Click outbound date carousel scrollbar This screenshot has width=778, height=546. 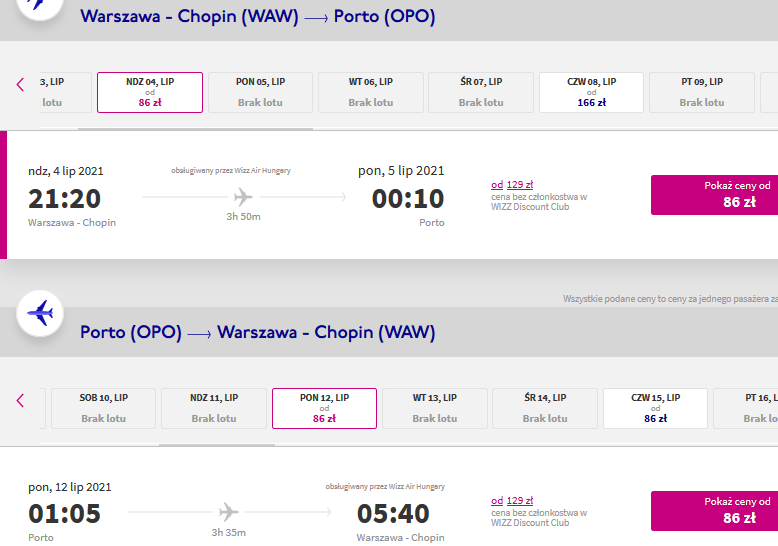(x=195, y=129)
